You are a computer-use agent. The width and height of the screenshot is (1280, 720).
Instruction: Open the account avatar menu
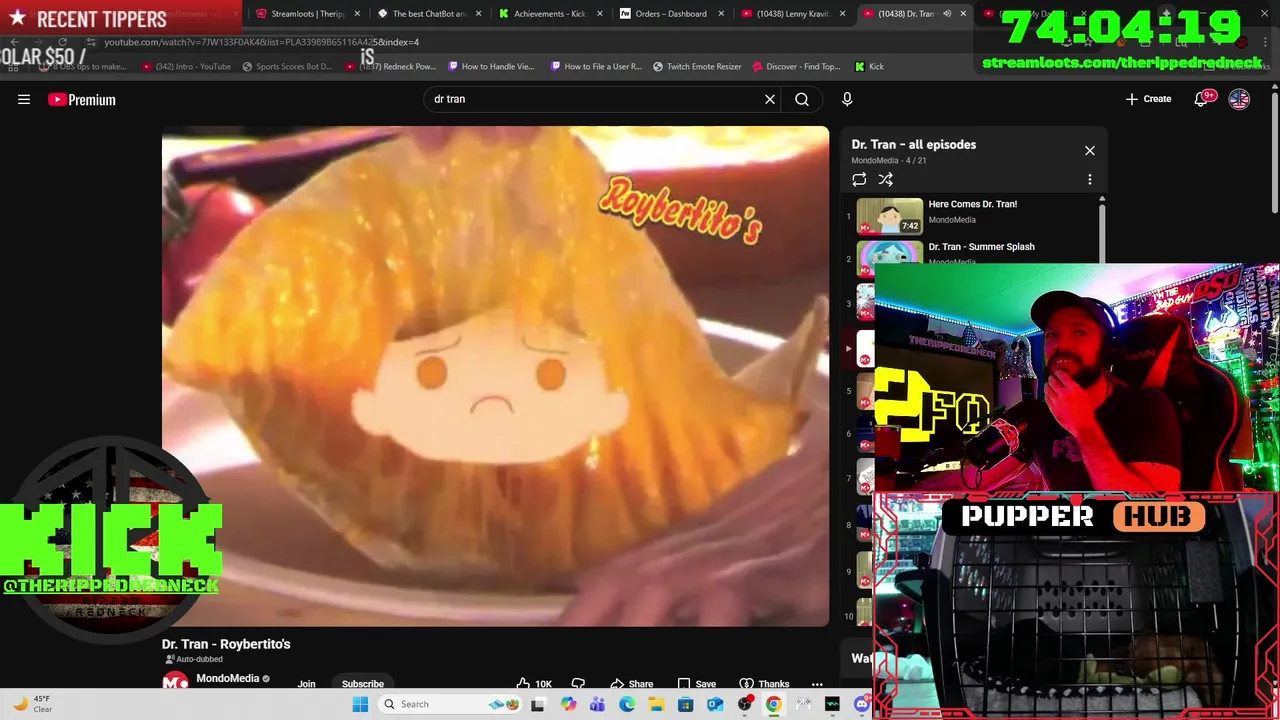1239,99
